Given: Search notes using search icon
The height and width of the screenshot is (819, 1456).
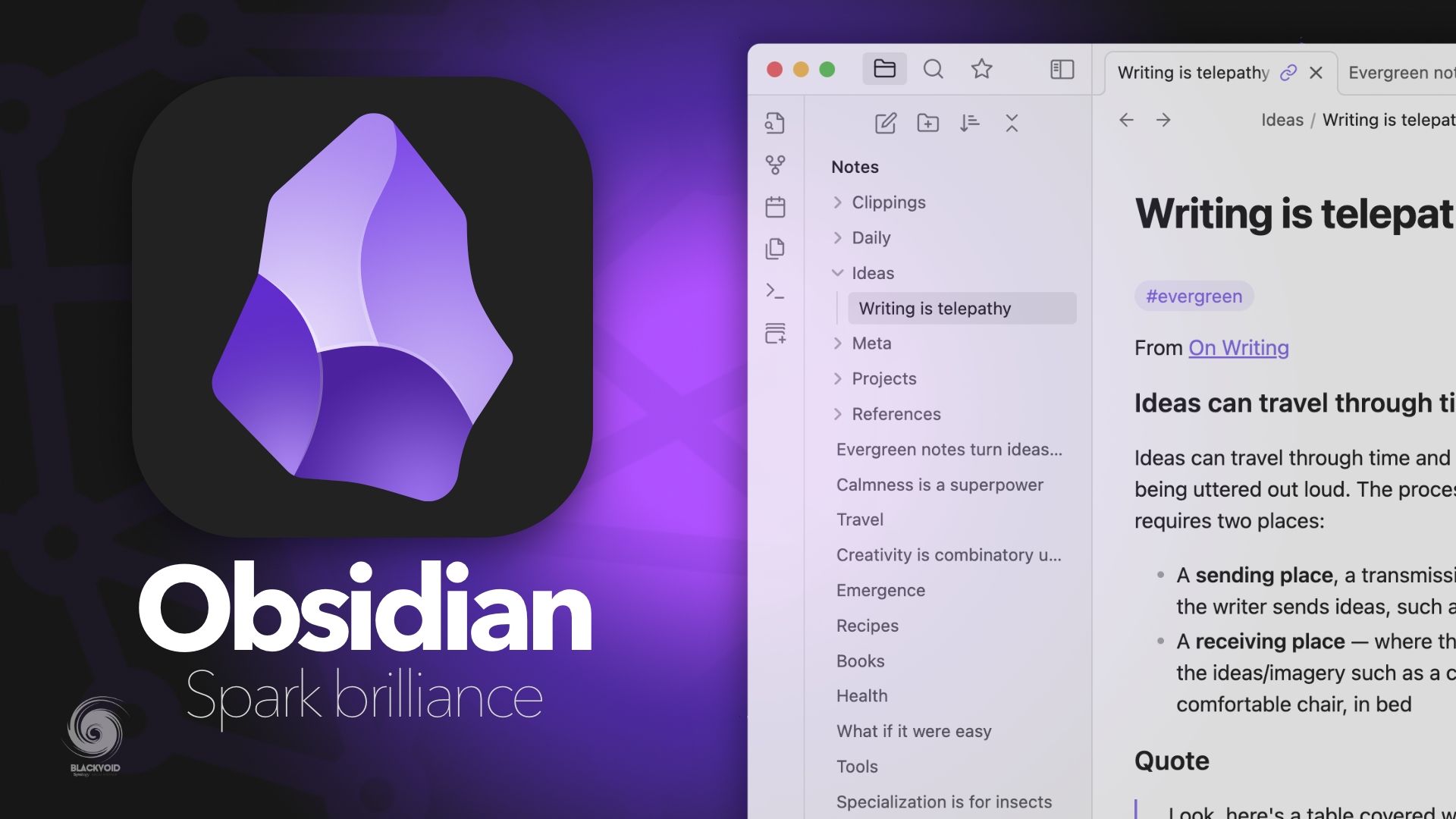Looking at the screenshot, I should point(932,68).
